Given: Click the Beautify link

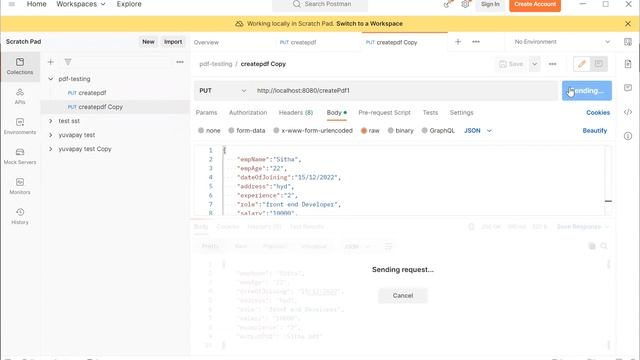Looking at the screenshot, I should click(x=595, y=131).
